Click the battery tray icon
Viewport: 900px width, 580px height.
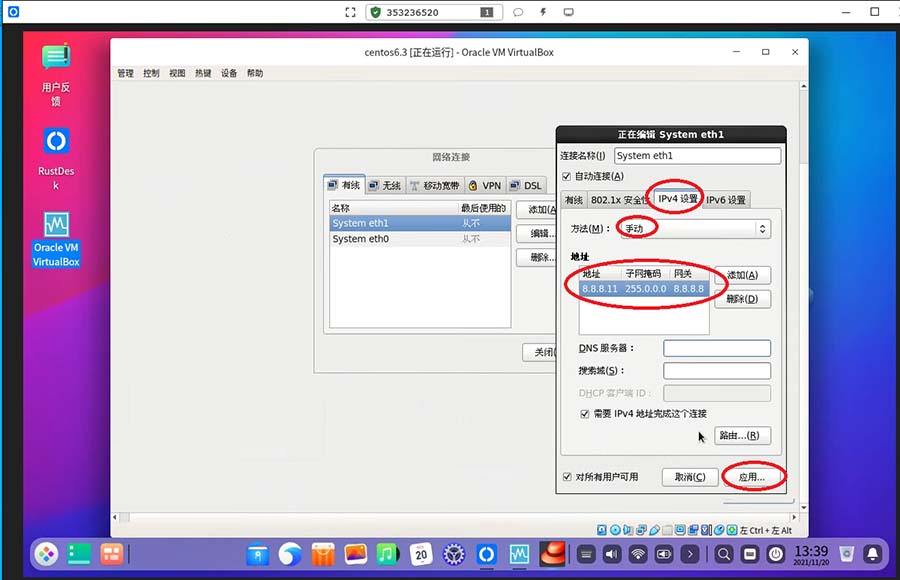(x=664, y=554)
